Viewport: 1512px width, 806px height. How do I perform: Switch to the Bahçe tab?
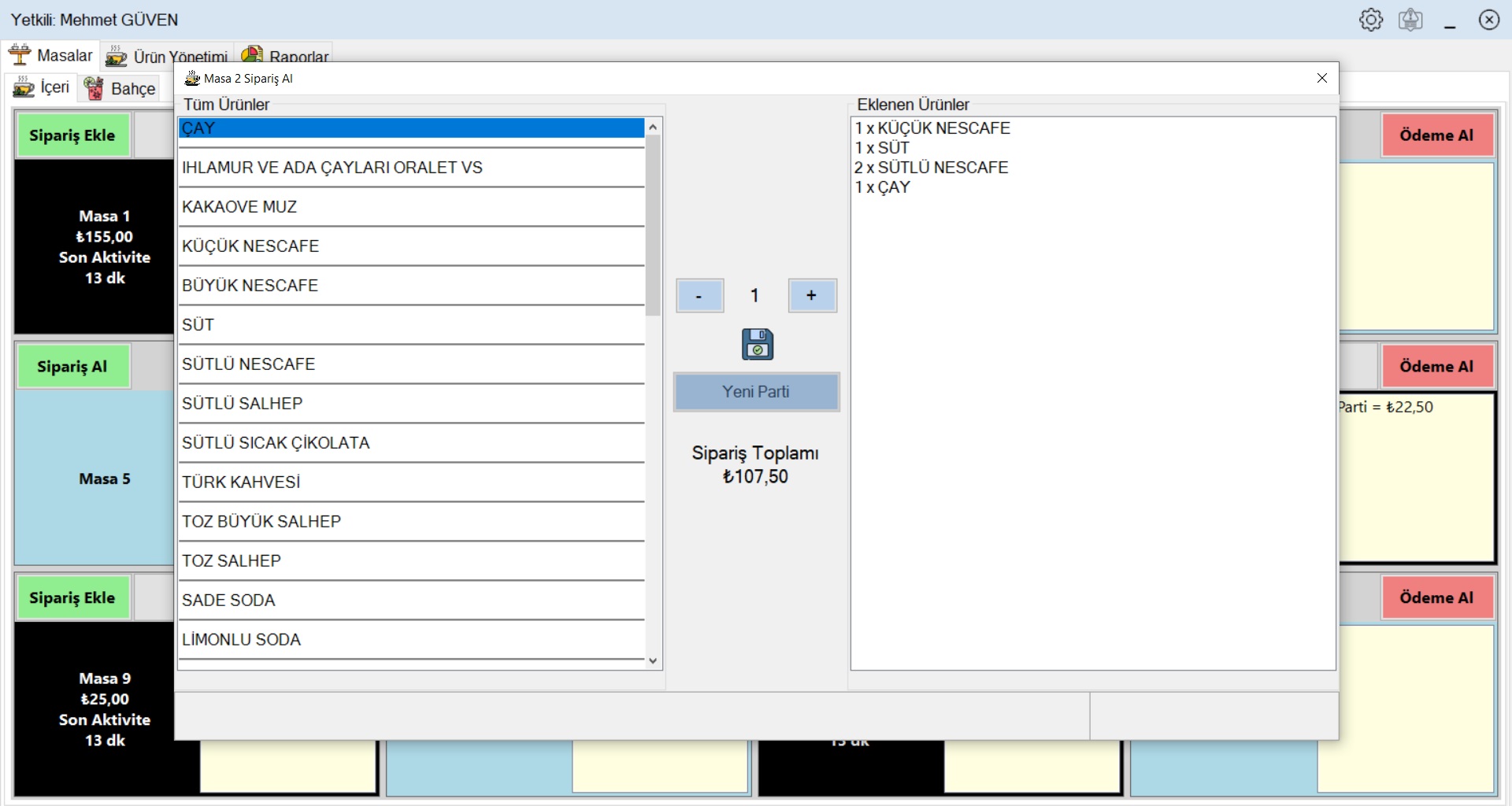point(120,88)
